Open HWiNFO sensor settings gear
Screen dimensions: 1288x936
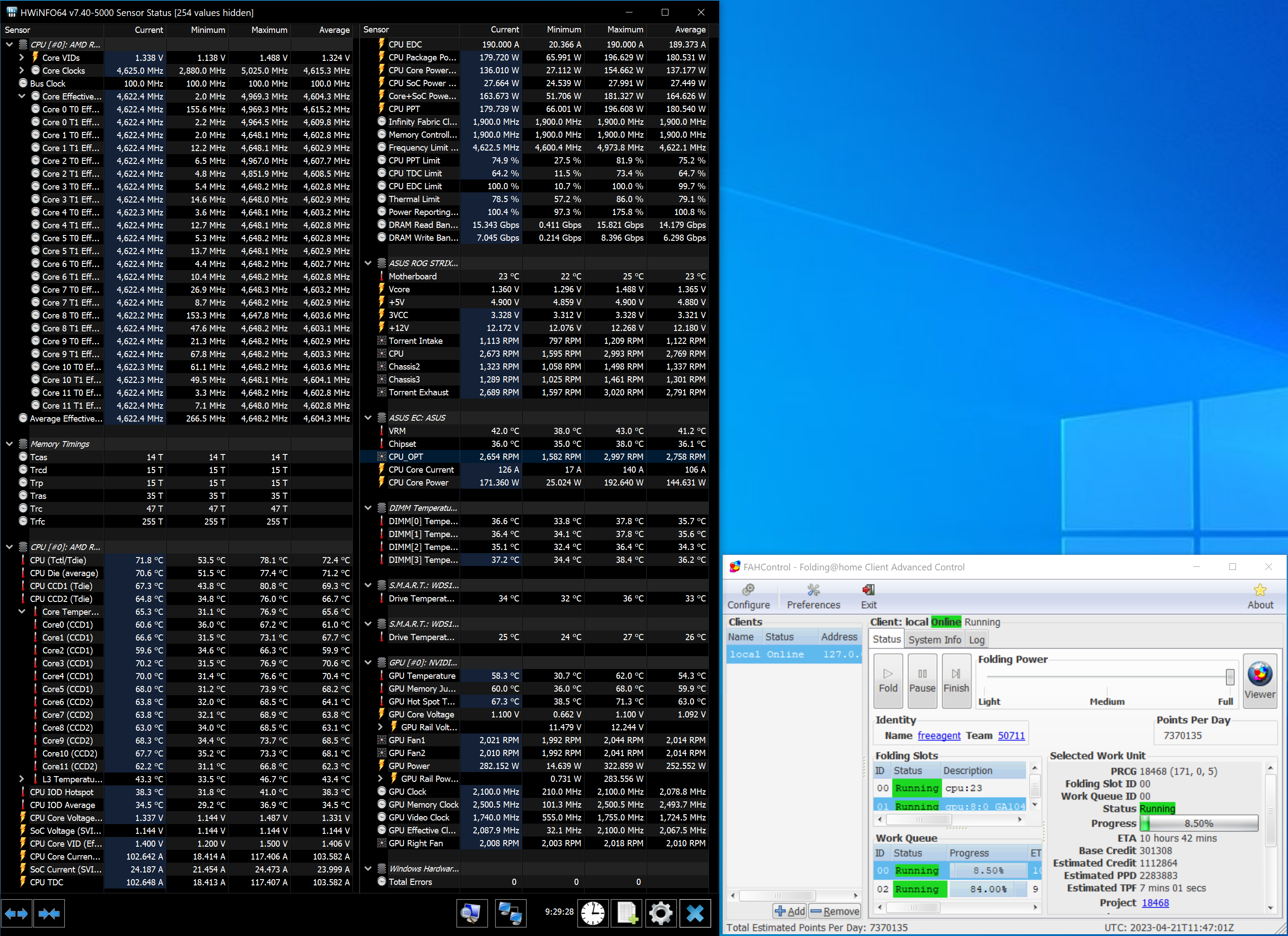660,913
